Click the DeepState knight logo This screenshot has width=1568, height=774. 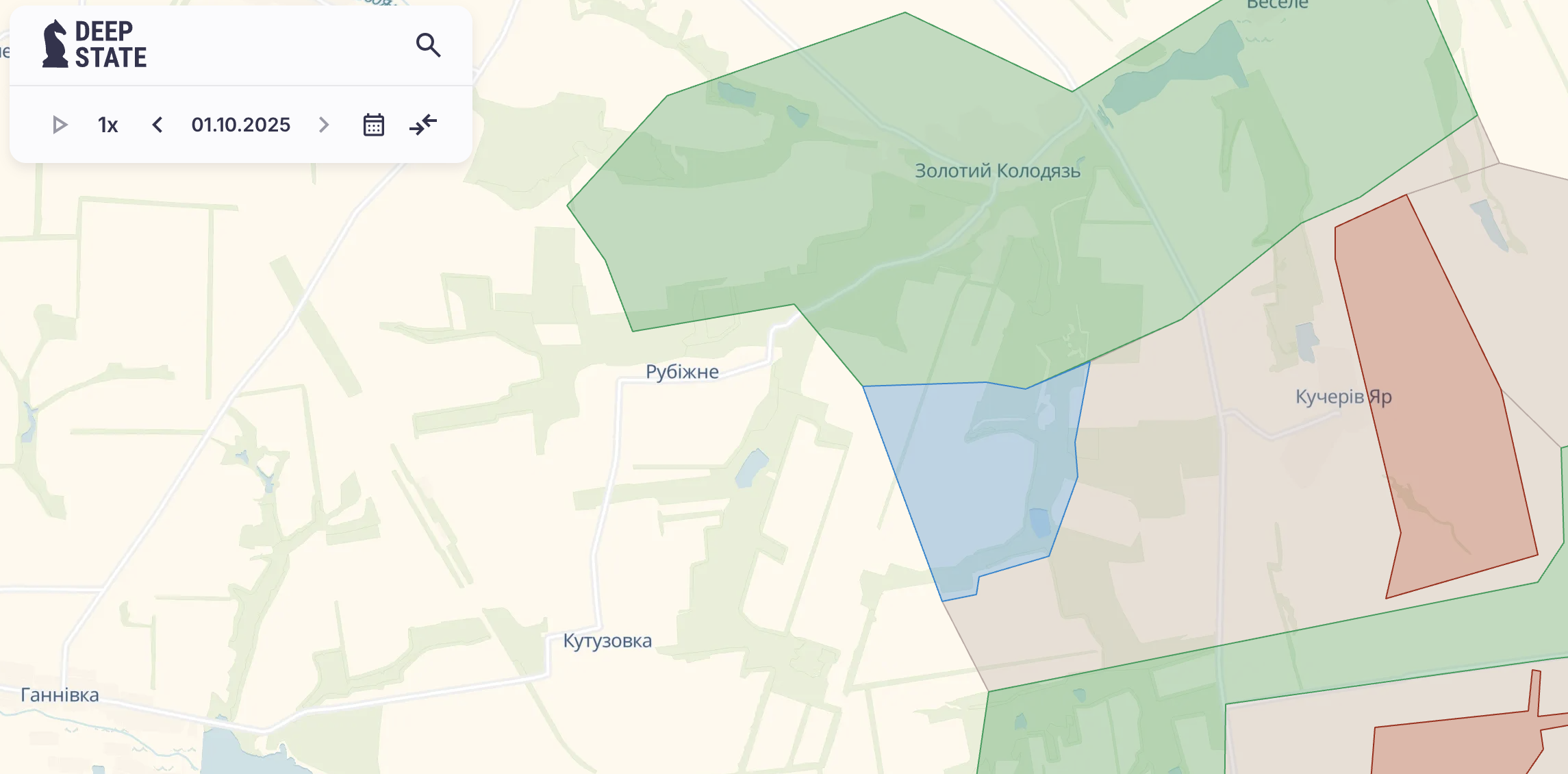[x=55, y=44]
